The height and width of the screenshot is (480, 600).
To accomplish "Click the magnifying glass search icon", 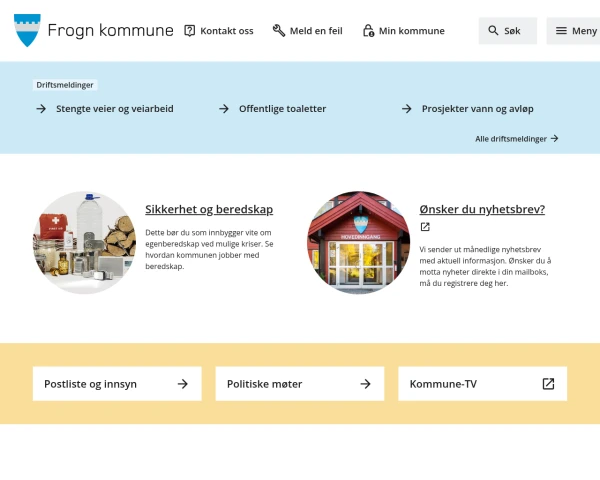I will pyautogui.click(x=493, y=31).
